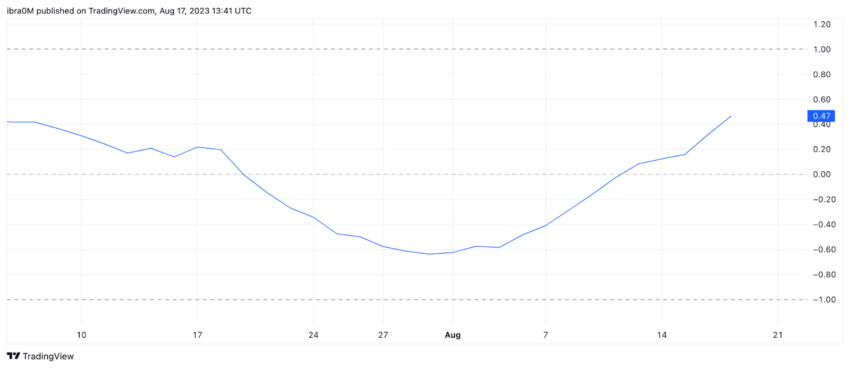The image size is (850, 368).
Task: Click the TradingView logo icon
Action: (x=14, y=356)
